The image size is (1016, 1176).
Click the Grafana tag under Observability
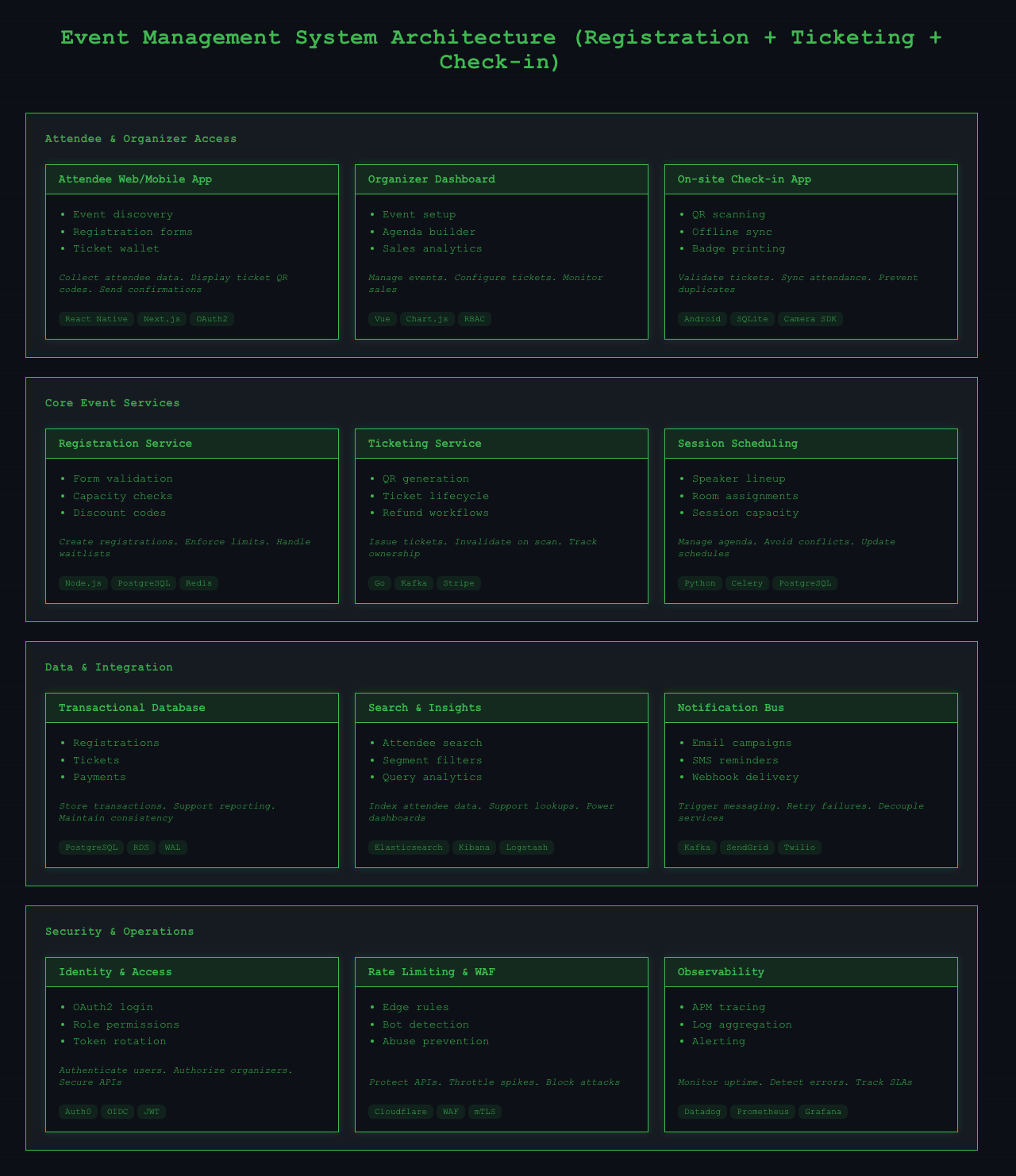pyautogui.click(x=823, y=1112)
